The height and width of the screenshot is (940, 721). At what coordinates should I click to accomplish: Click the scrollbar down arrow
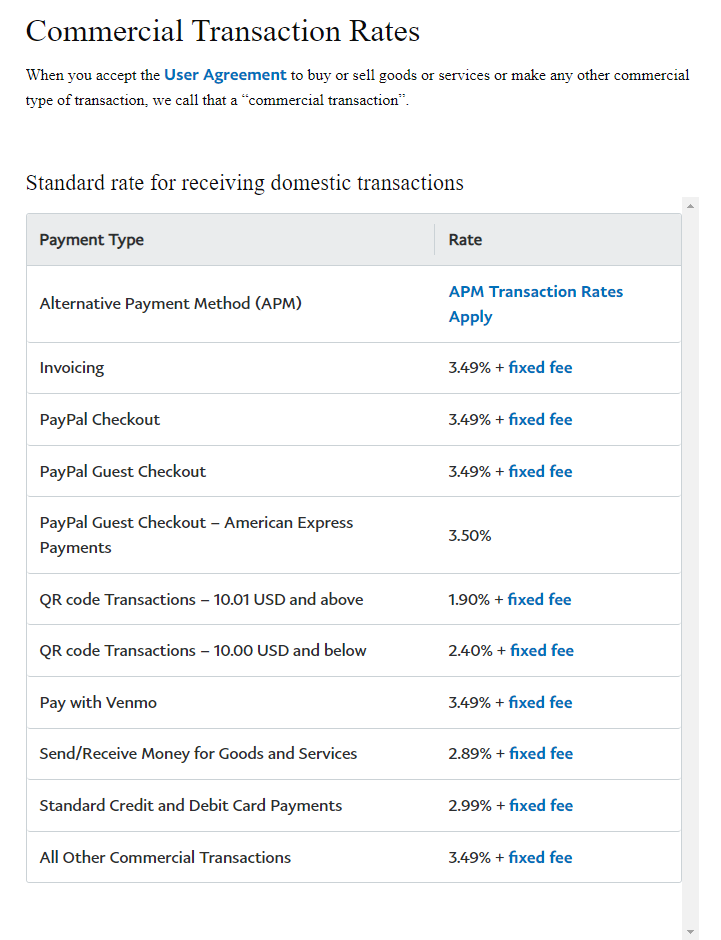[690, 932]
